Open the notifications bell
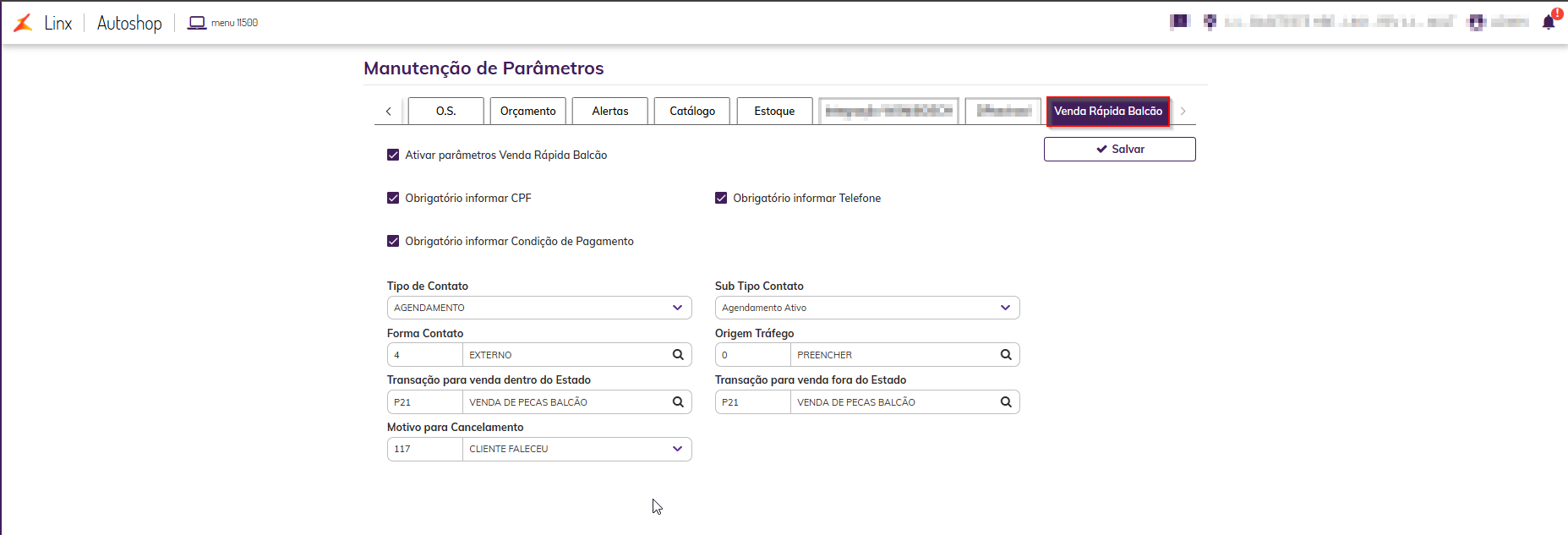 [x=1549, y=22]
